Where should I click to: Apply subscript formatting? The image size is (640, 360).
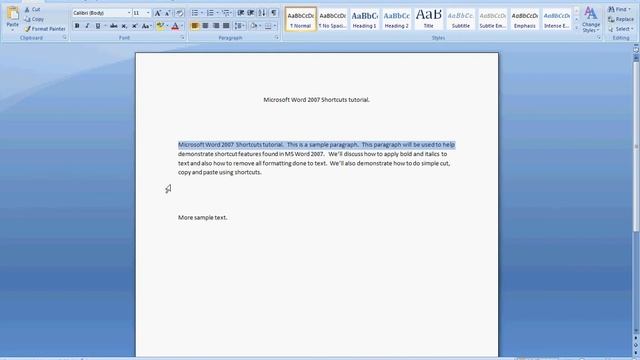click(x=124, y=26)
